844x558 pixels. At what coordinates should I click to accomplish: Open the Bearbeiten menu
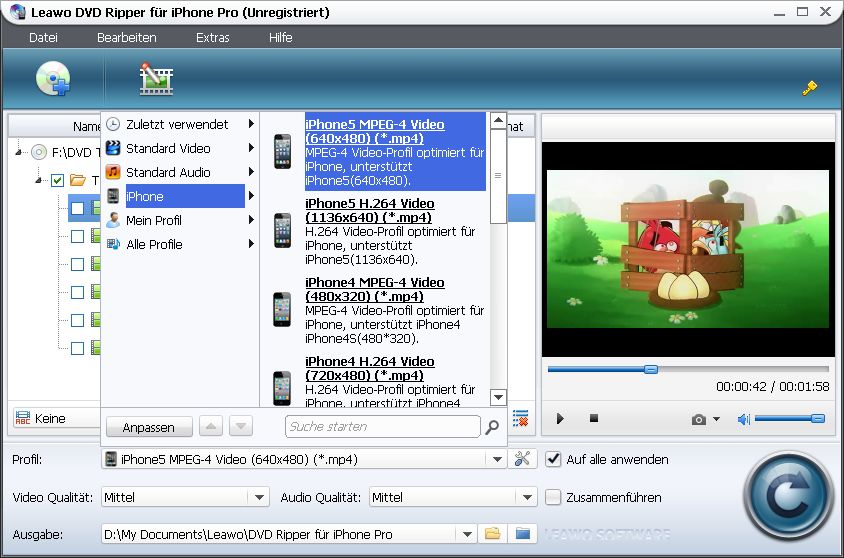click(x=126, y=38)
